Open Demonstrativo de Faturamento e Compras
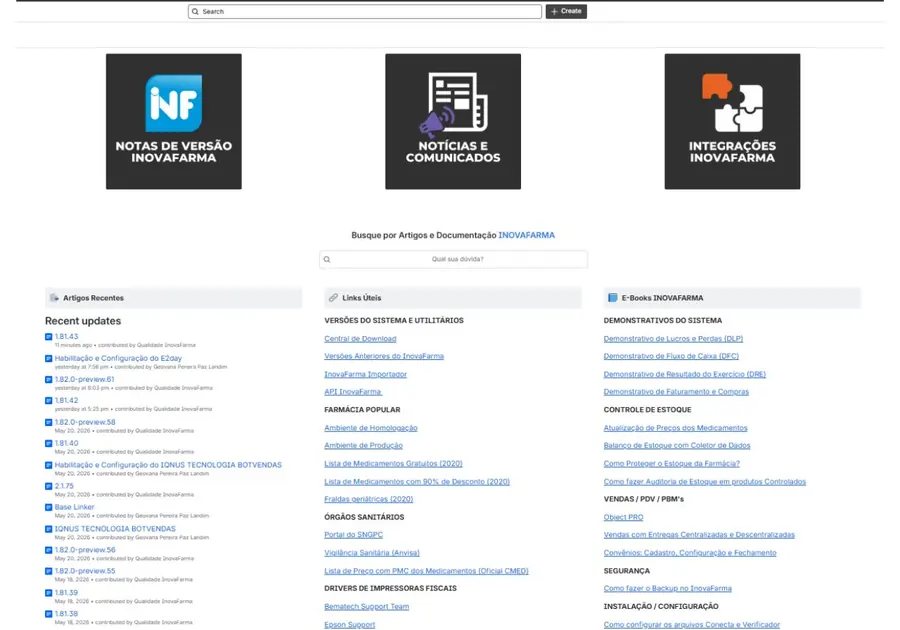Viewport: 900px width, 630px height. (676, 392)
